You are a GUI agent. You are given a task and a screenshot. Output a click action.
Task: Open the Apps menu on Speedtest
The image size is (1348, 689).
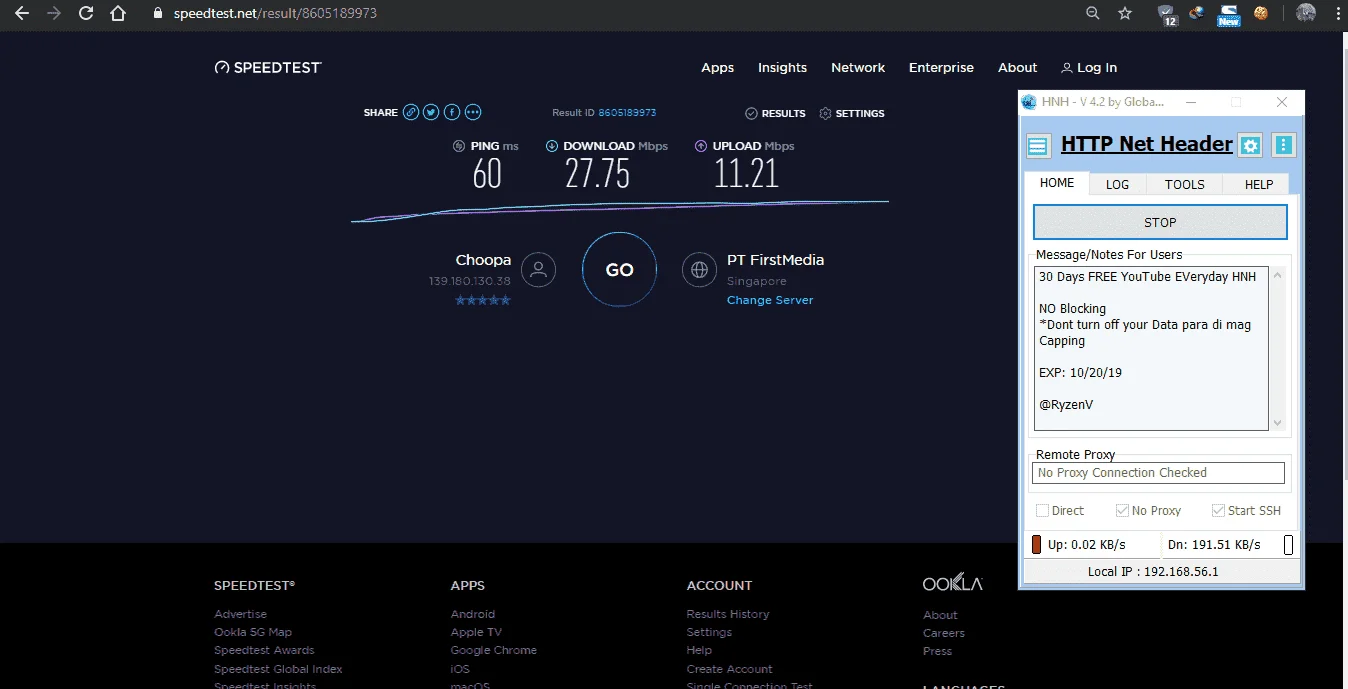[x=718, y=68]
